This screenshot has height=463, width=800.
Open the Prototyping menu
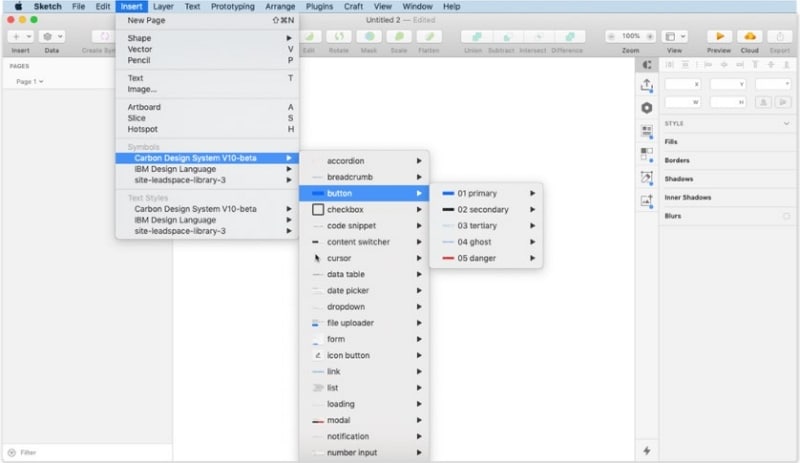click(x=233, y=6)
